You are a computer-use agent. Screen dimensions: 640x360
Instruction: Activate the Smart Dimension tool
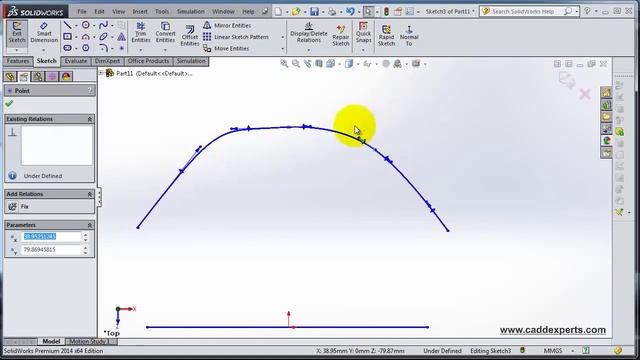pos(44,33)
